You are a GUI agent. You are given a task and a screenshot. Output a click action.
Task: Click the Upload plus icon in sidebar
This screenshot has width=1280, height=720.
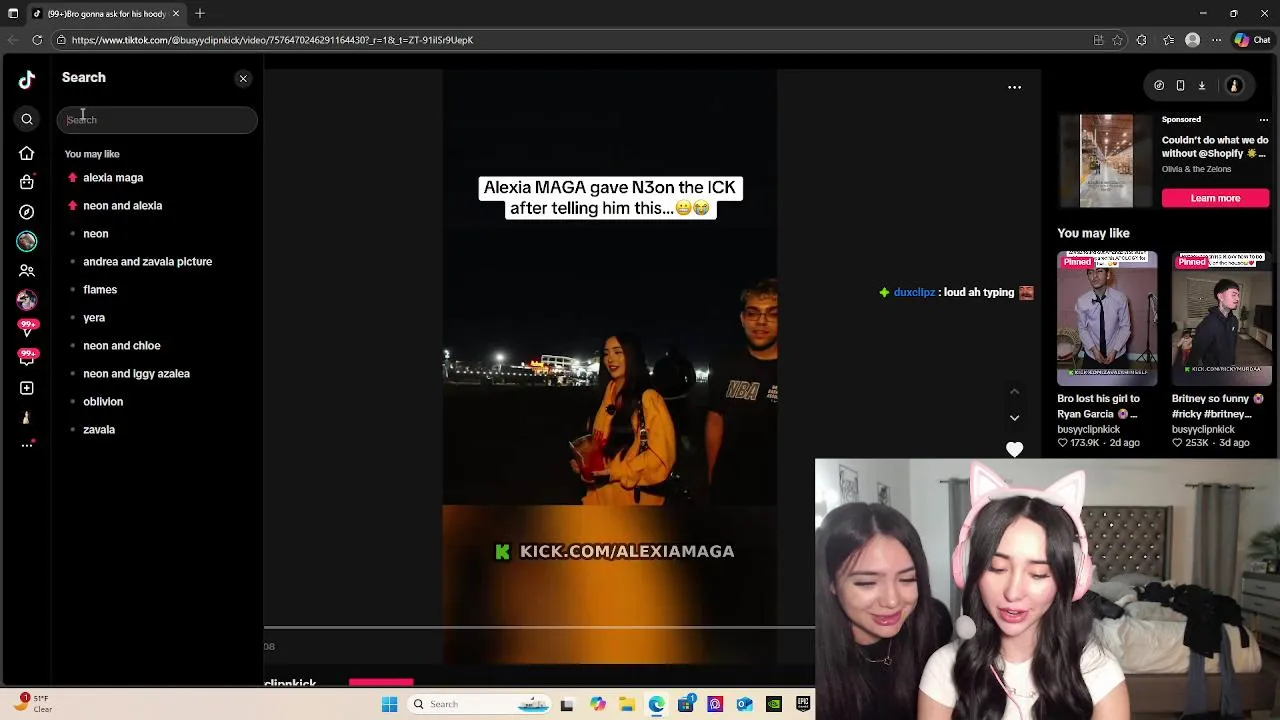[x=27, y=388]
